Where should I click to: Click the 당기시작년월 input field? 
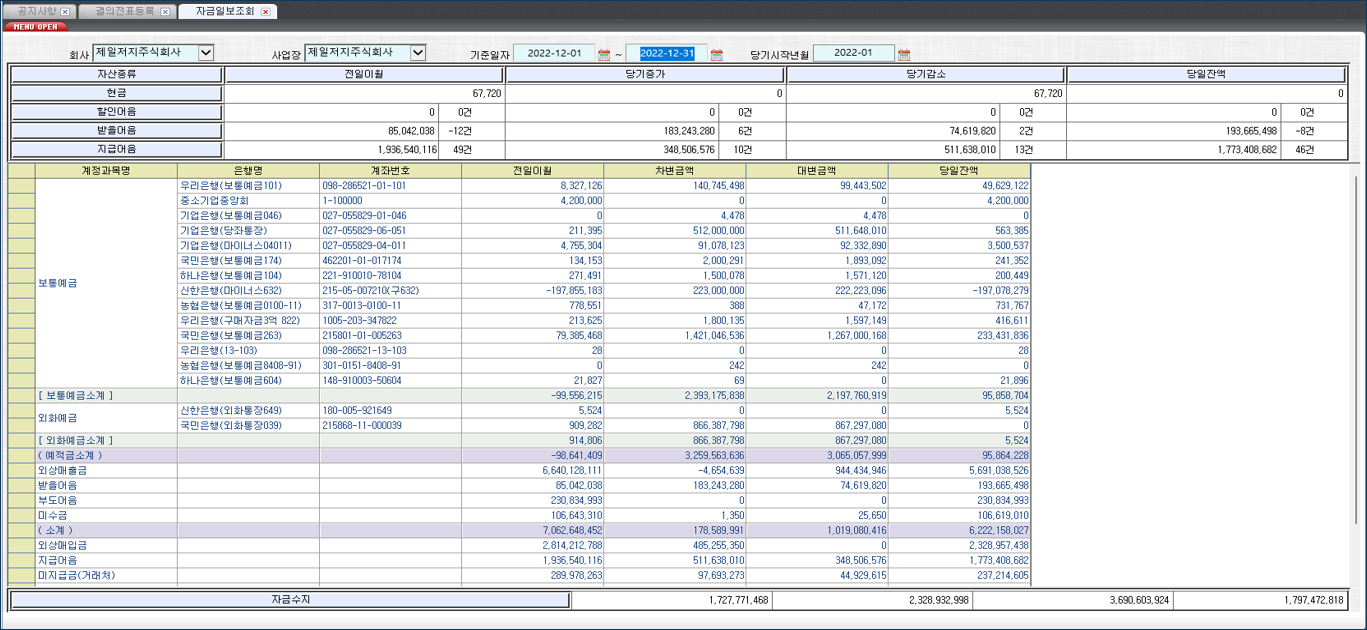(x=853, y=52)
